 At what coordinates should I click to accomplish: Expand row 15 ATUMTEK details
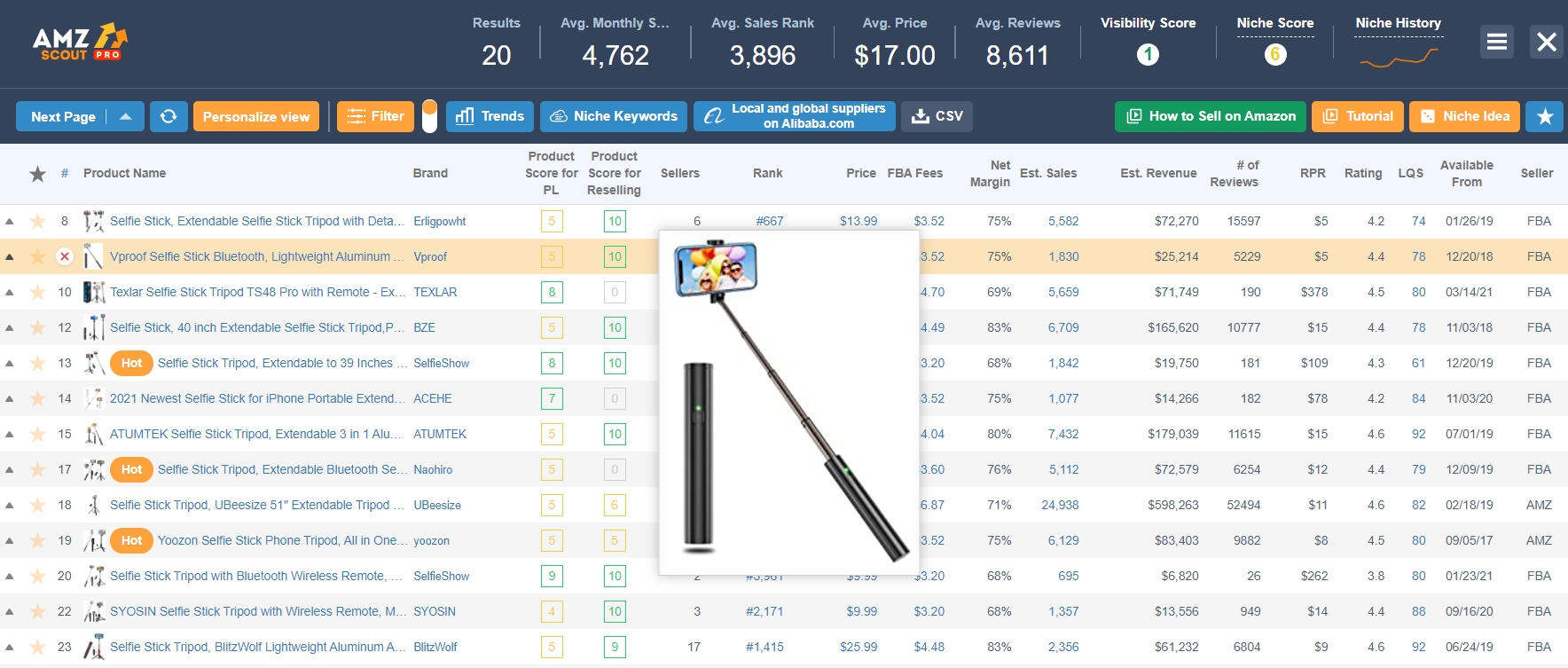tap(10, 434)
